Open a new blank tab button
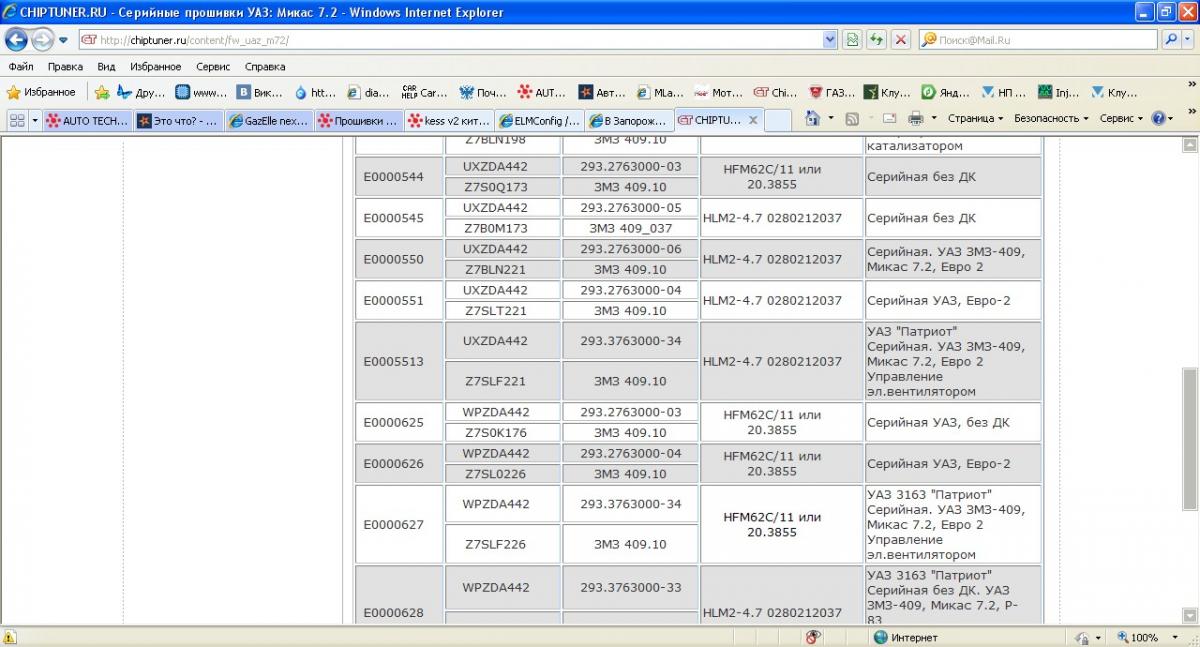This screenshot has width=1200, height=647. tap(779, 121)
